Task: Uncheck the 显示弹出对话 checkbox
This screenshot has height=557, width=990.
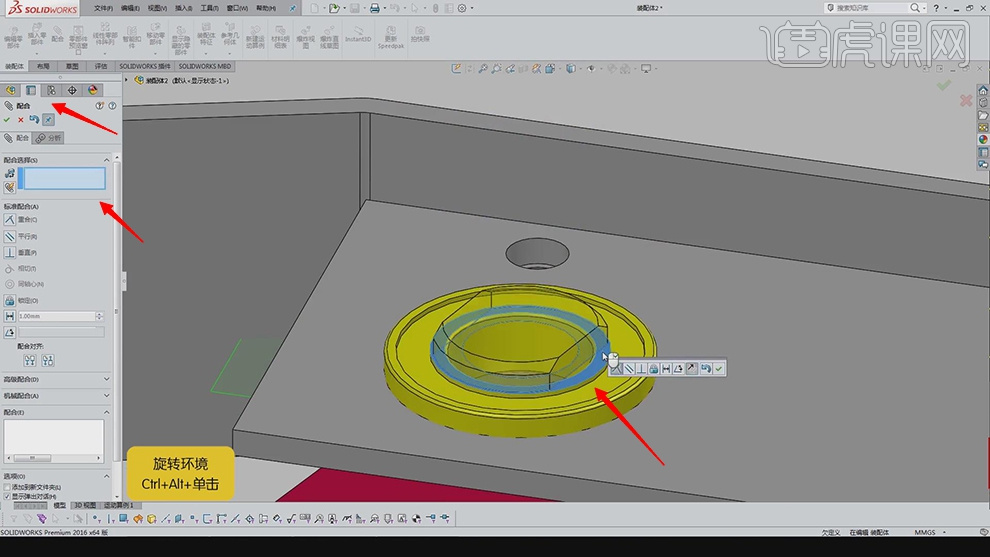Action: click(7, 496)
